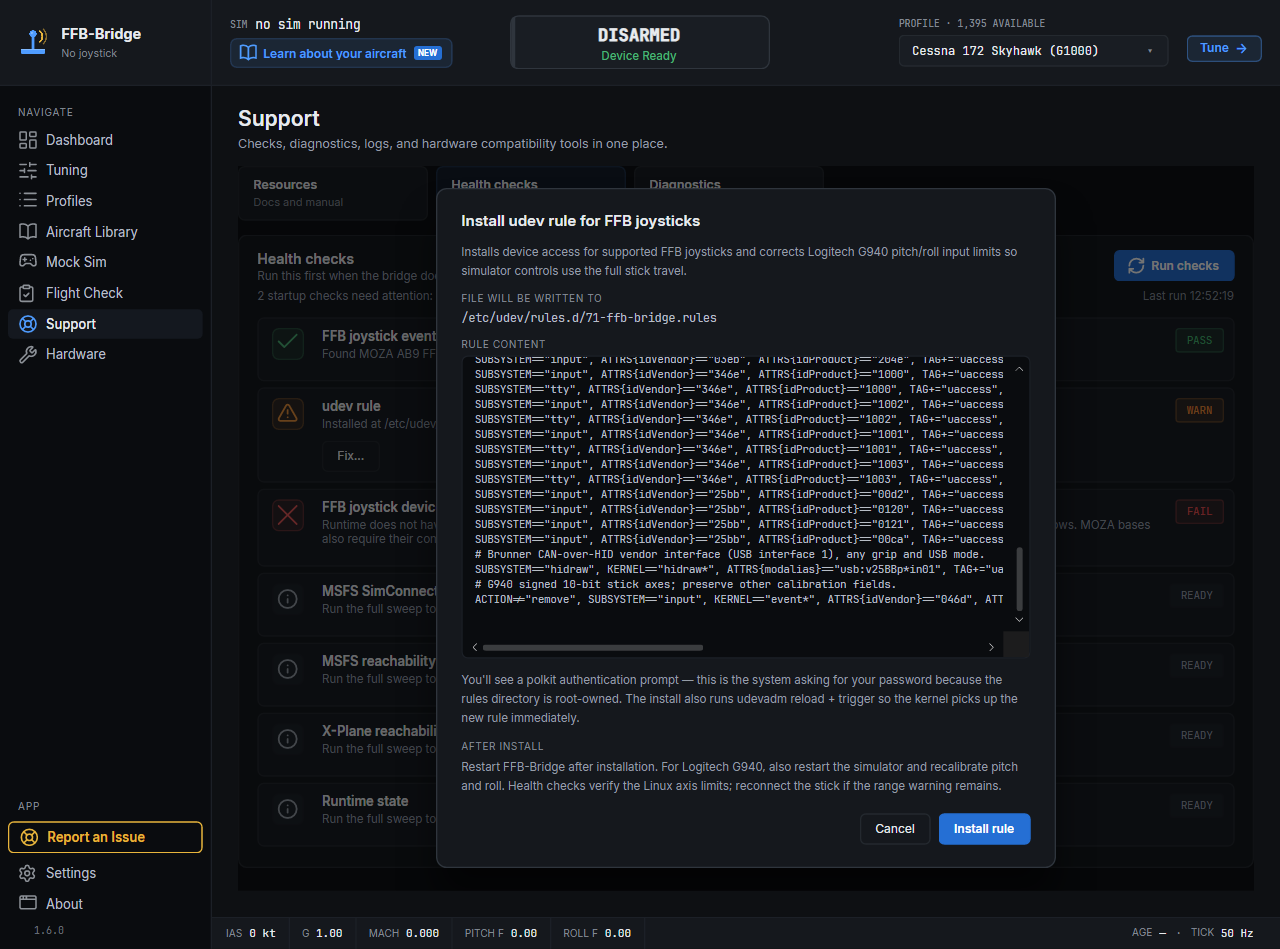The image size is (1280, 949).
Task: Switch to the Resources tab
Action: point(333,192)
